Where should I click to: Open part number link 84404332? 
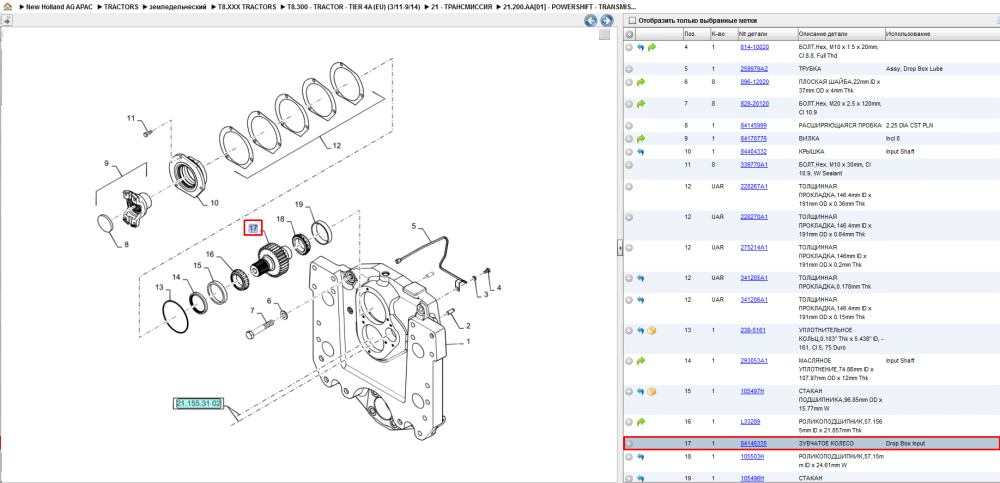(753, 152)
